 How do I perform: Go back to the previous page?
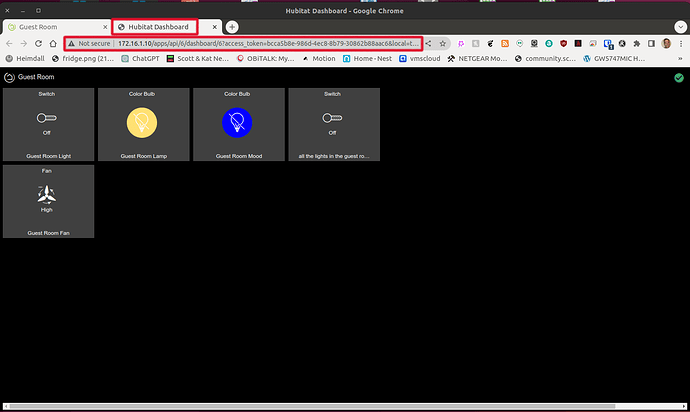coord(10,44)
